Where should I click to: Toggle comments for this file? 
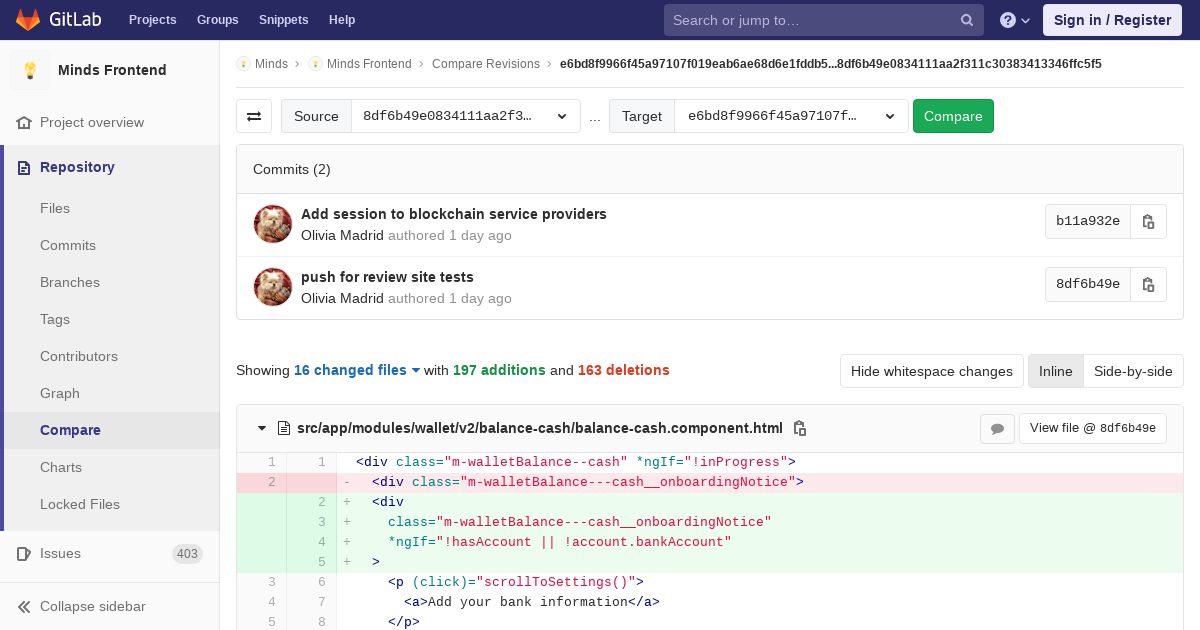click(997, 428)
